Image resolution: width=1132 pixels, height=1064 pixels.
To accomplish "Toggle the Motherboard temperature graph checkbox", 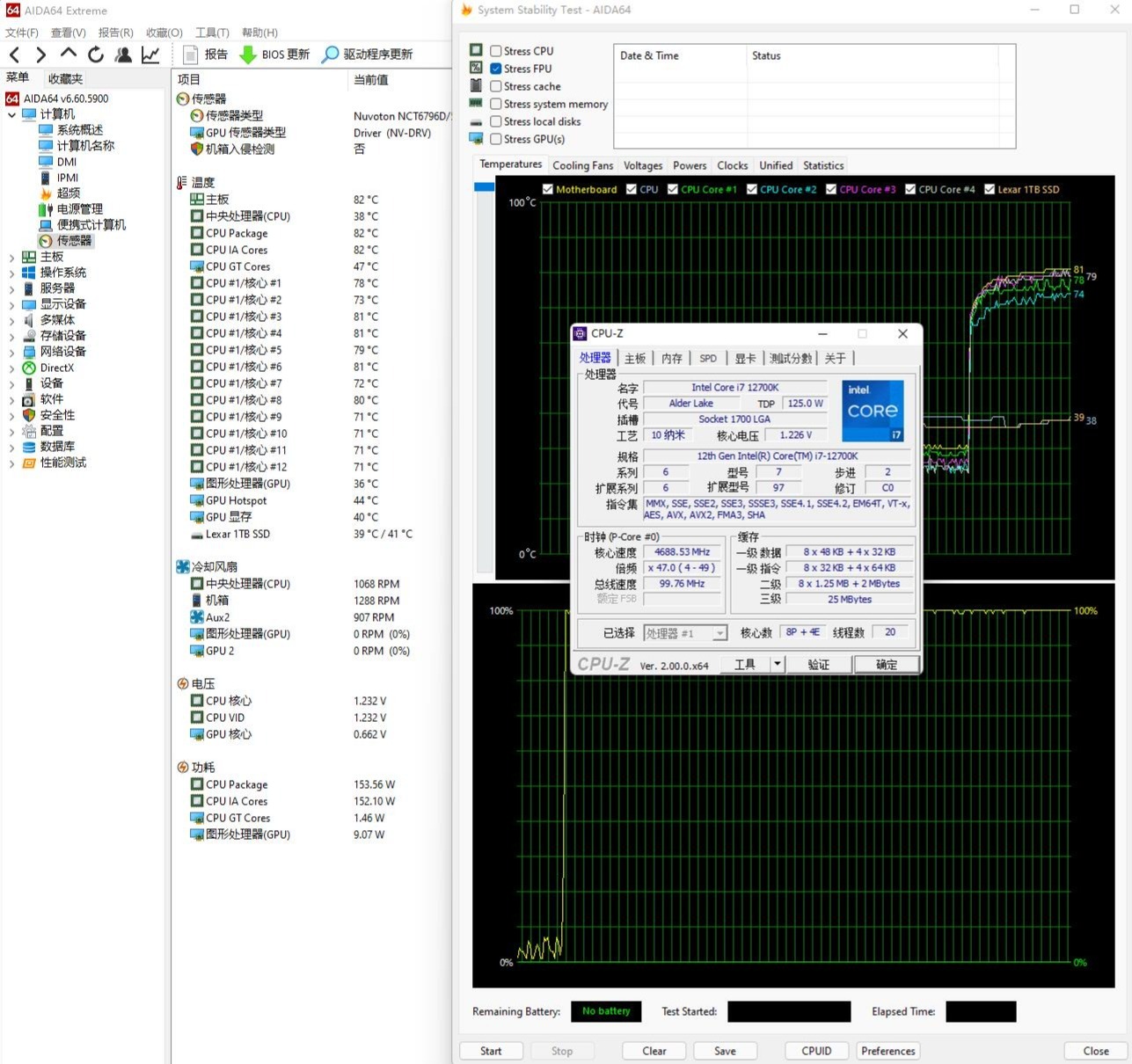I will point(548,189).
